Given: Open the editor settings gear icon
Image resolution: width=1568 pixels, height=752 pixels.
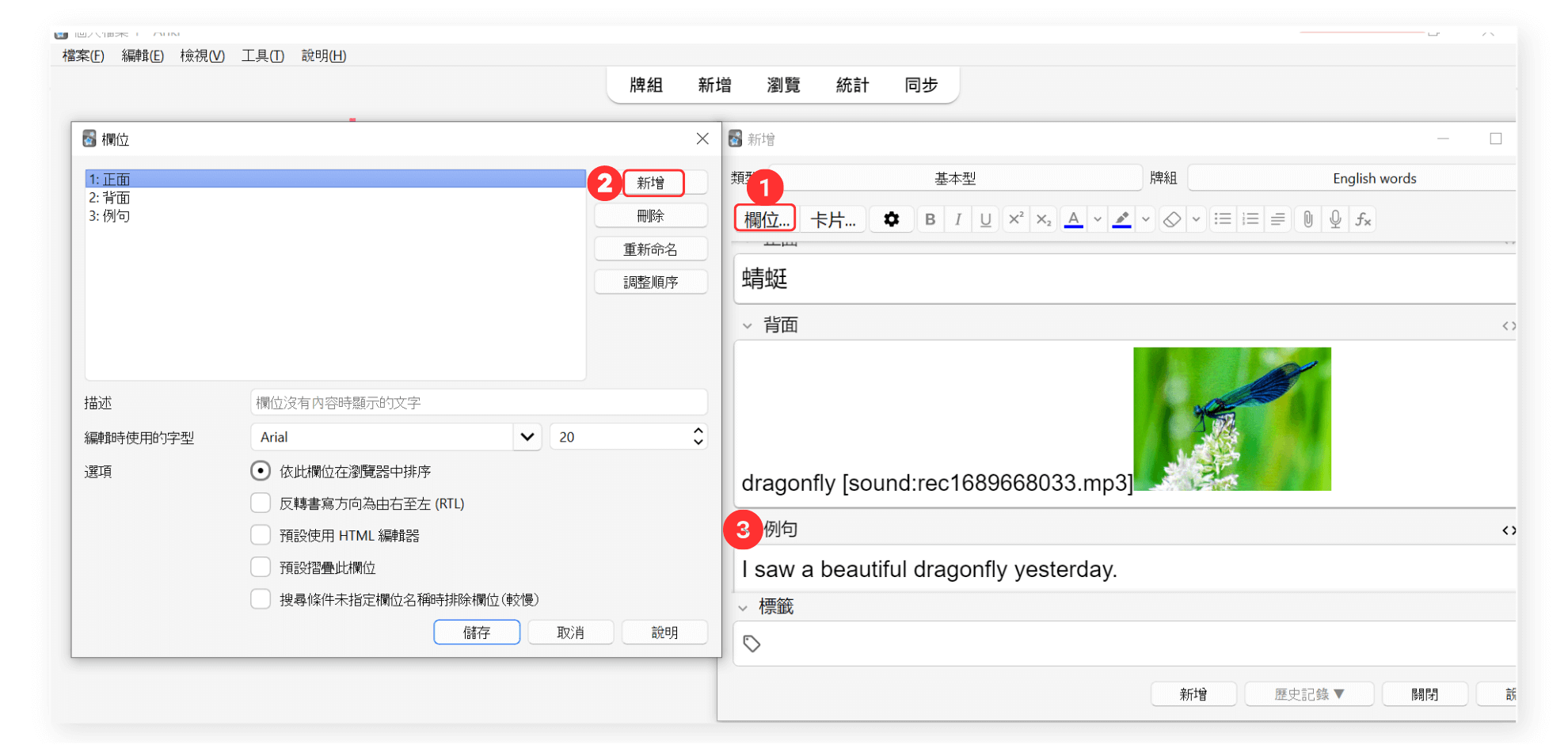Looking at the screenshot, I should point(892,219).
